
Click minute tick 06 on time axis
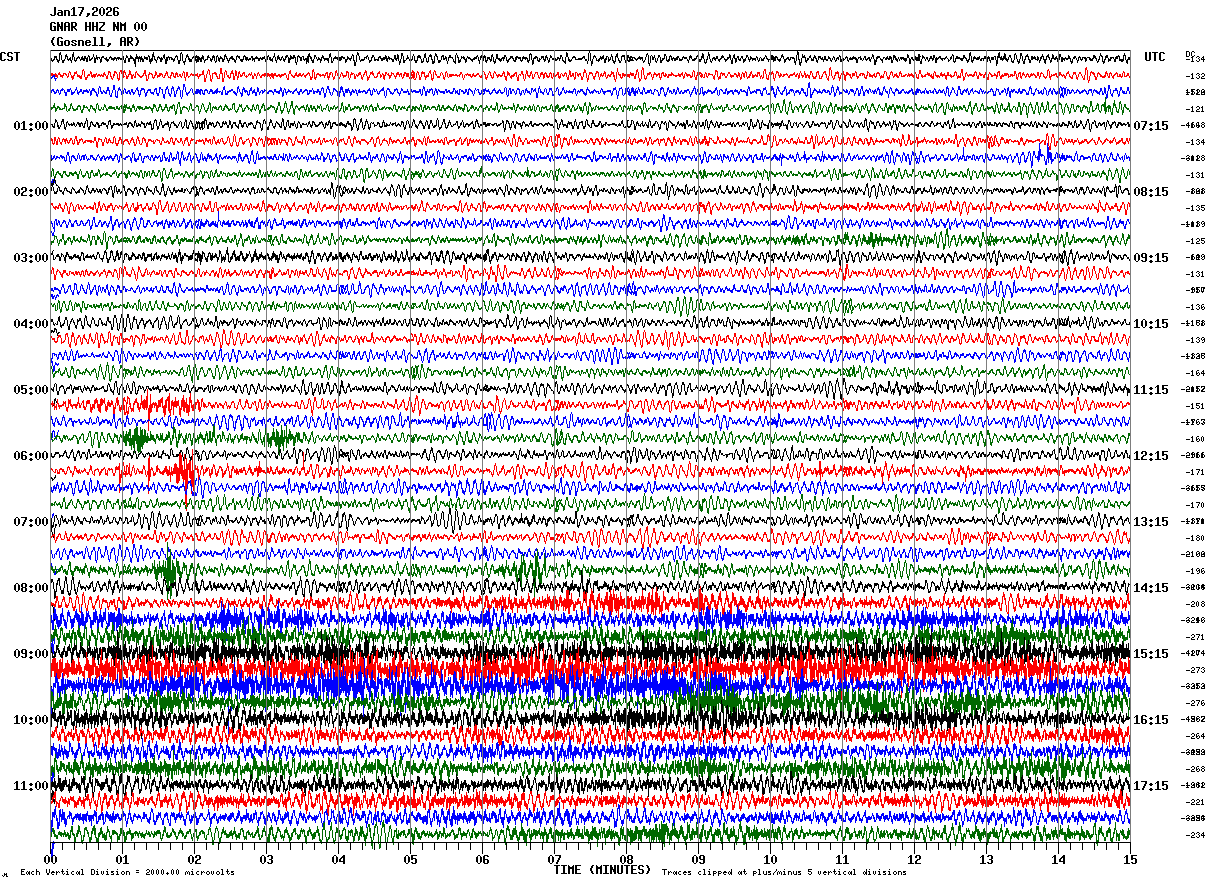tap(483, 859)
